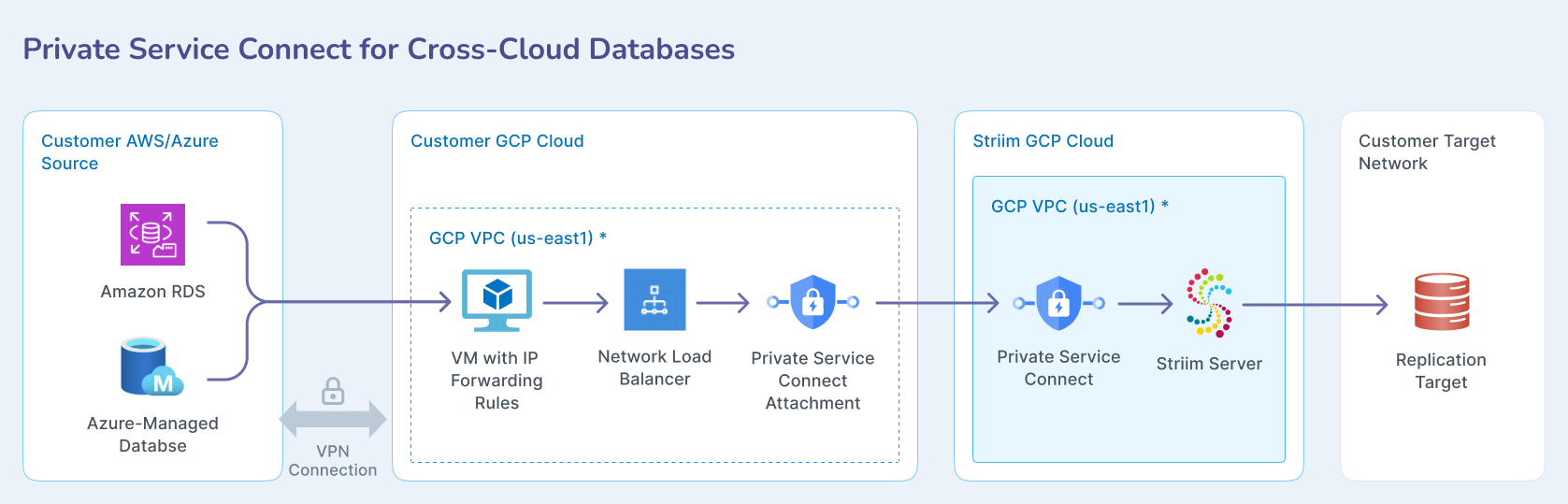
Task: Click the Private Service Connect Attachment shield
Action: click(x=813, y=302)
